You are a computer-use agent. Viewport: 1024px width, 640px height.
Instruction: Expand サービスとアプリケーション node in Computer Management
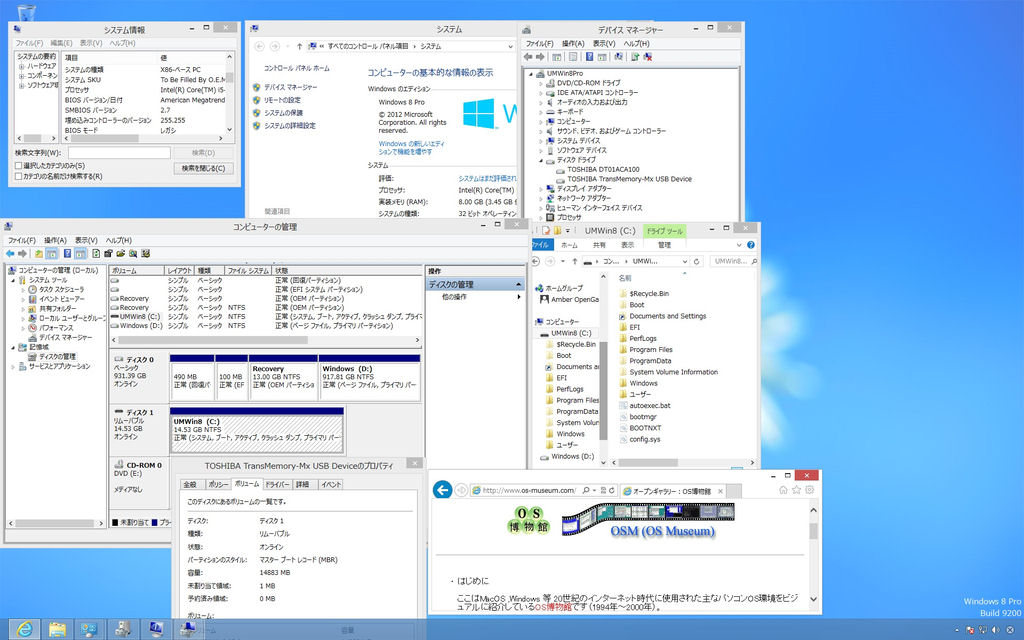(x=12, y=367)
